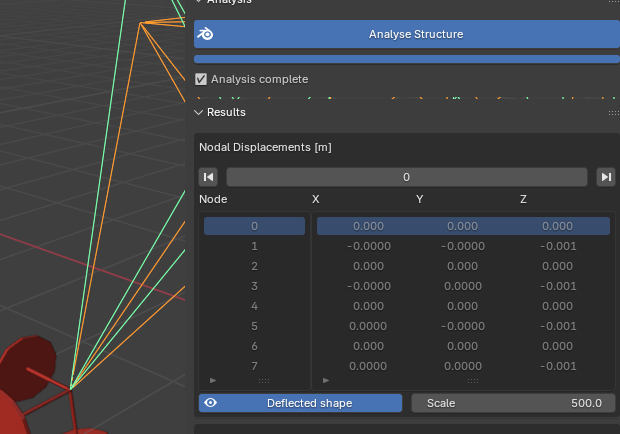
Task: Jump to the last node index
Action: coord(605,177)
